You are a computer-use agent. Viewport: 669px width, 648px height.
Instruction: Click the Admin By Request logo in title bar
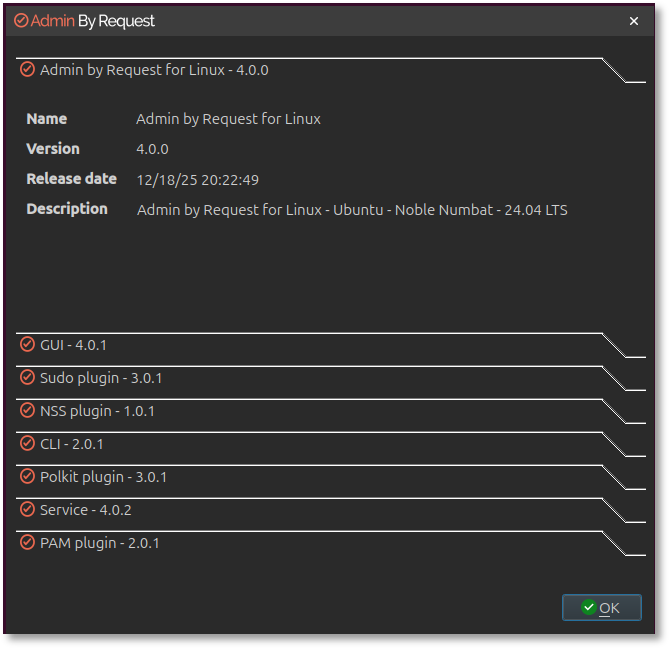click(x=21, y=21)
